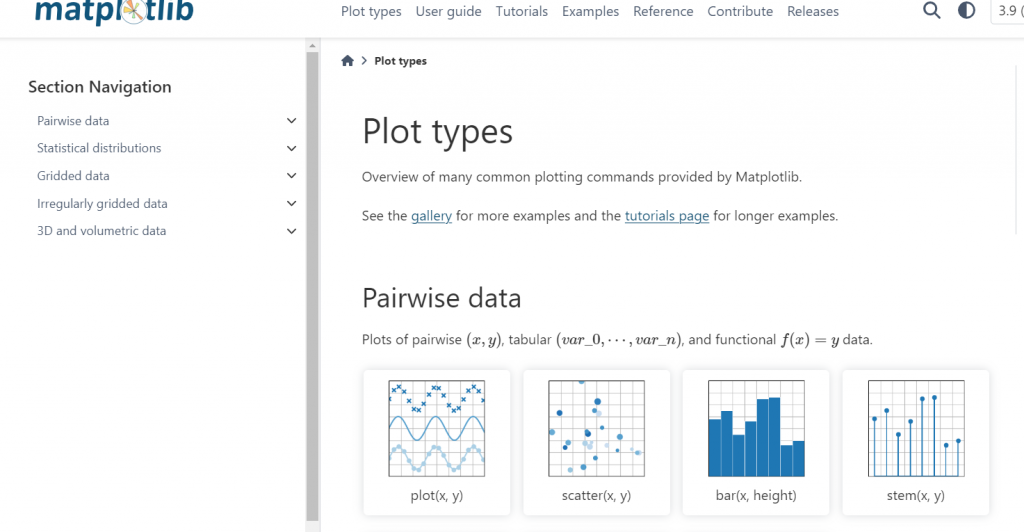Expand the Gridded data chevron
The height and width of the screenshot is (532, 1024).
[x=291, y=176]
